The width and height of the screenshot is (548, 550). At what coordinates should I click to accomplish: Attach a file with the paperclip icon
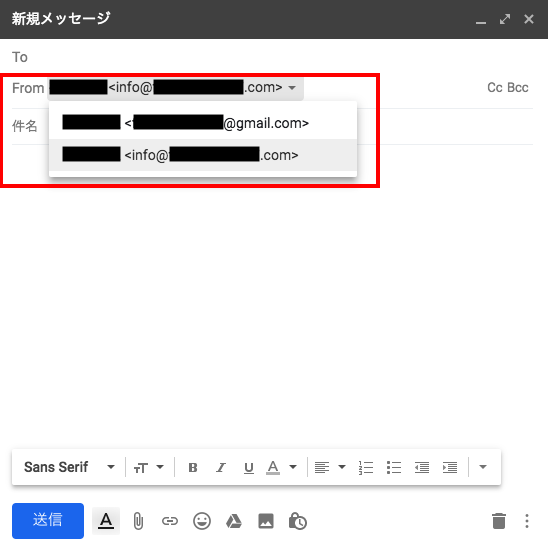(x=138, y=521)
